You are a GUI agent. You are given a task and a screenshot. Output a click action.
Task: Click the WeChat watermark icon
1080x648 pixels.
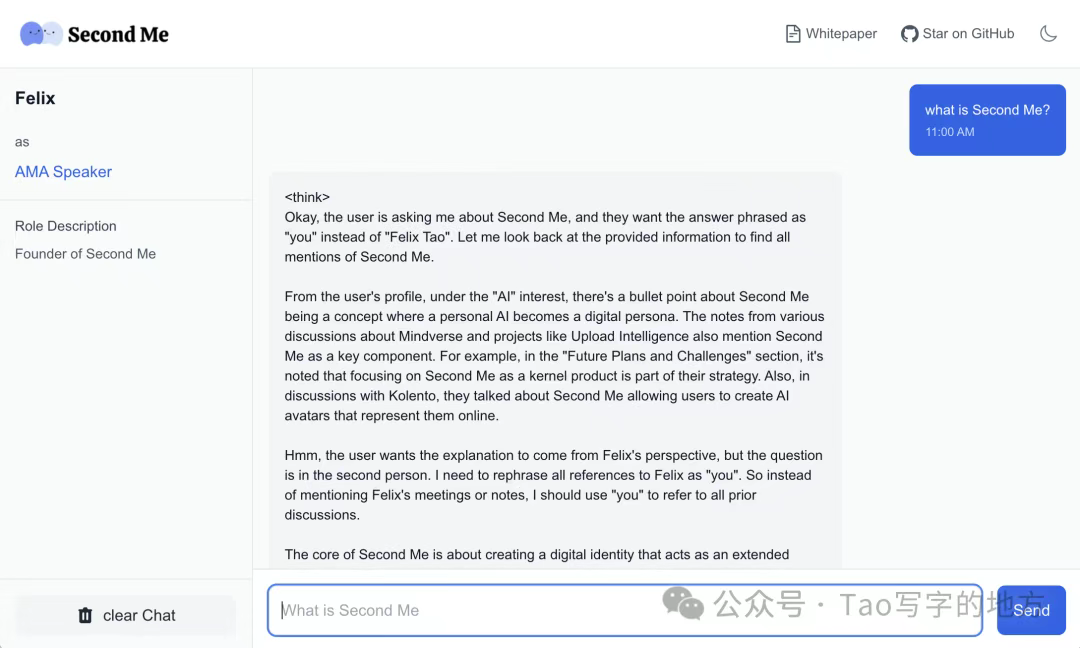684,603
